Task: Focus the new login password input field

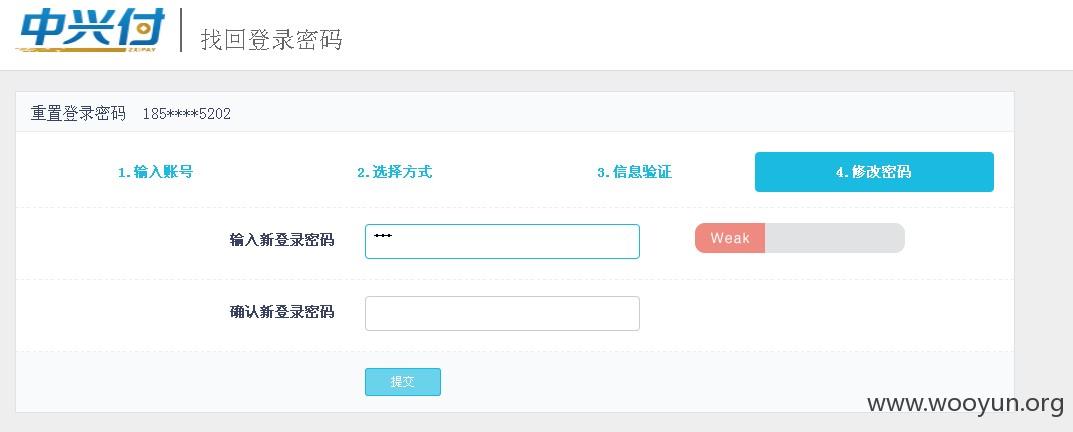Action: (x=502, y=241)
